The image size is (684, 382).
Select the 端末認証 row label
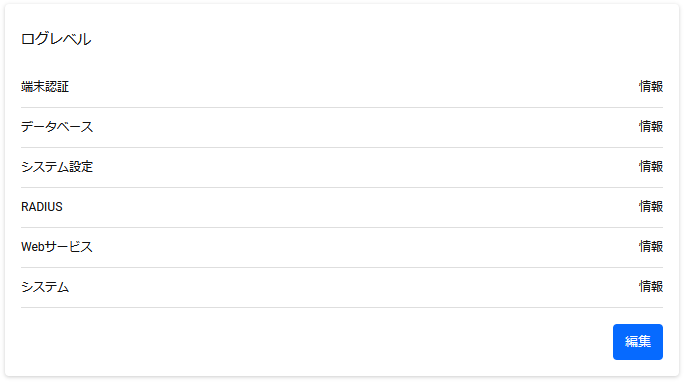(x=45, y=86)
